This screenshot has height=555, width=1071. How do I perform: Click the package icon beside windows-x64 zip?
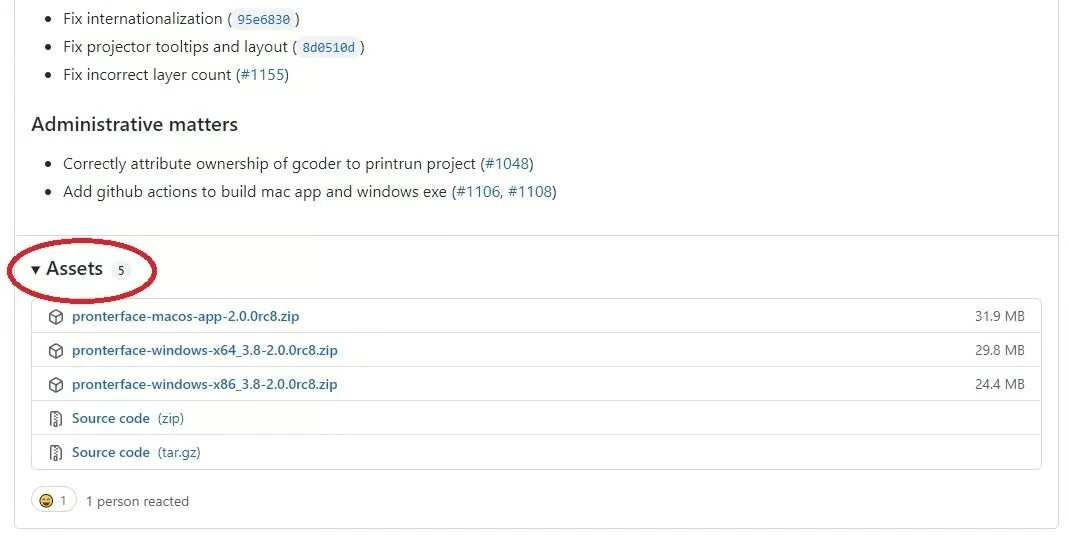click(x=56, y=351)
